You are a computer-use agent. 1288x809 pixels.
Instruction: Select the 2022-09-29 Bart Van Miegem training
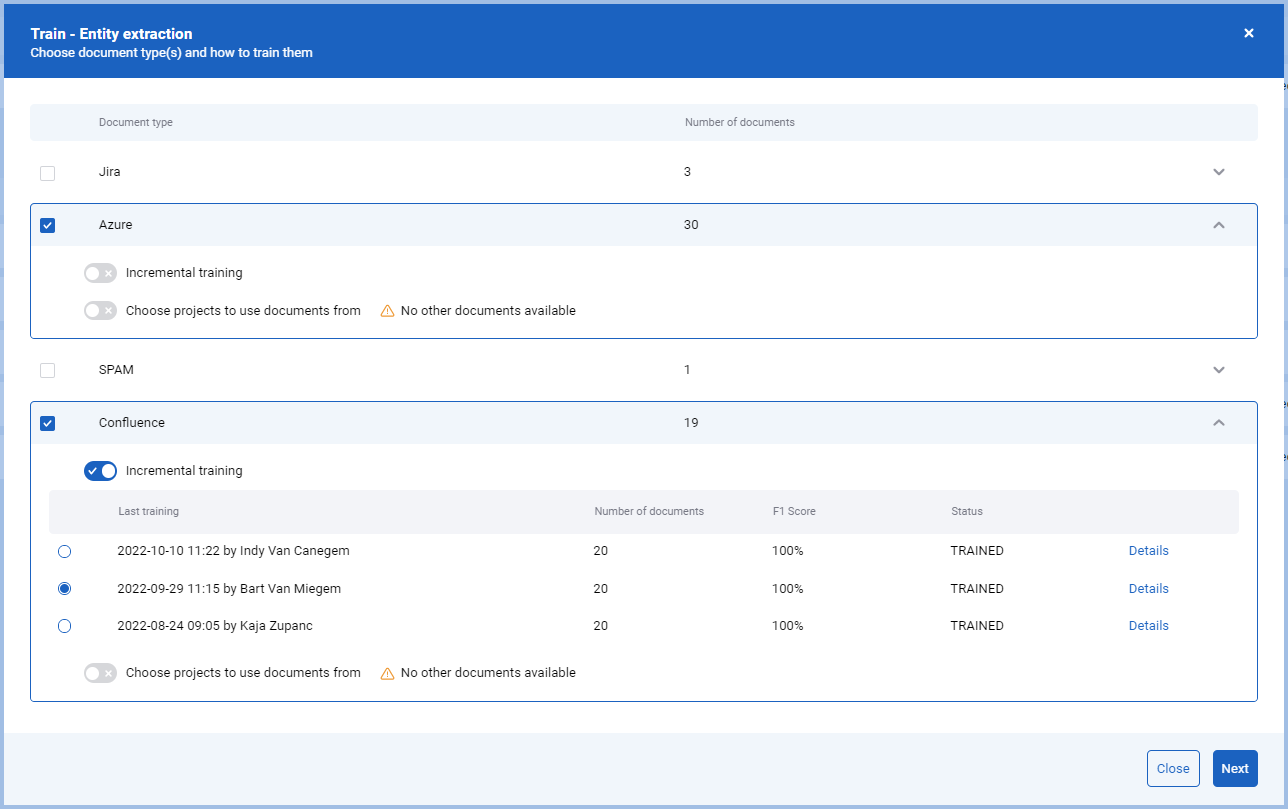65,589
